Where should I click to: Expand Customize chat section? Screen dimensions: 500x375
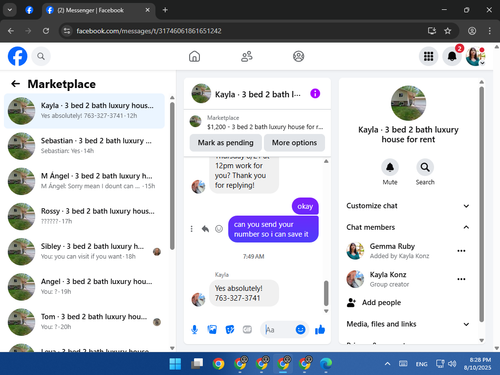click(x=408, y=206)
